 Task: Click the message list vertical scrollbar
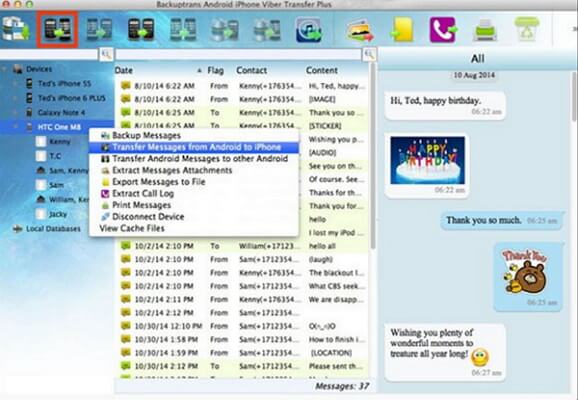click(373, 155)
